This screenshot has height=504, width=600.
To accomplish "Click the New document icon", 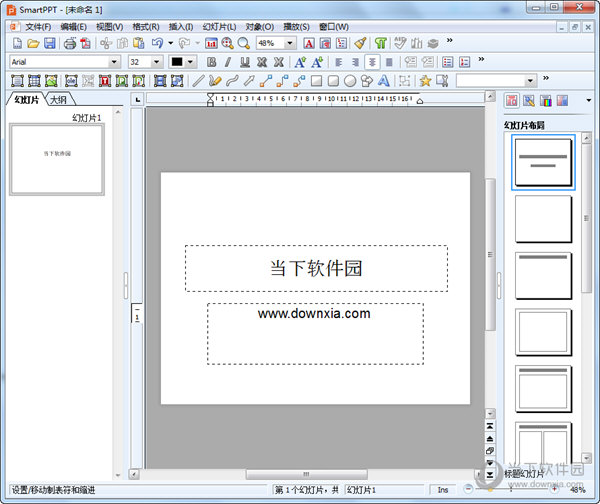I will coord(18,43).
